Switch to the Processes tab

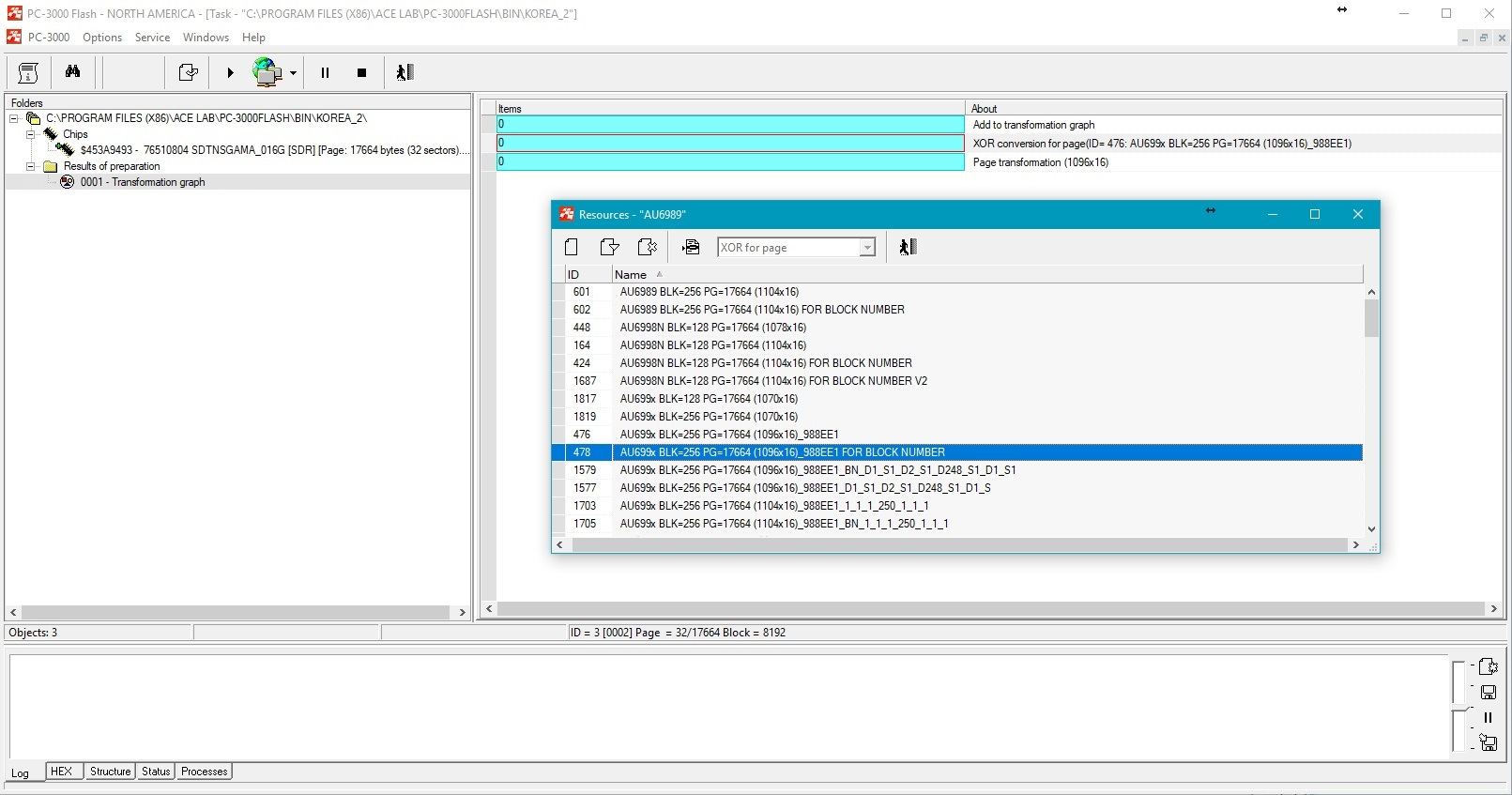click(205, 772)
